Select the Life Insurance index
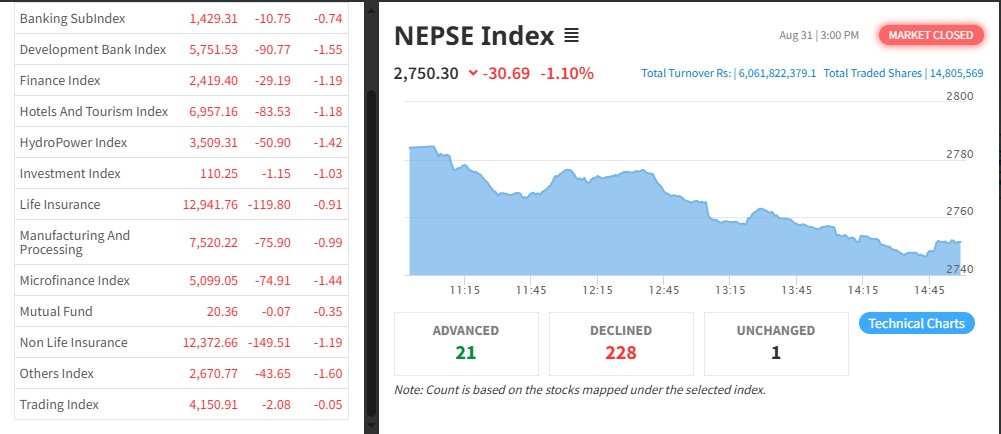The width and height of the screenshot is (1001, 434). [x=60, y=204]
